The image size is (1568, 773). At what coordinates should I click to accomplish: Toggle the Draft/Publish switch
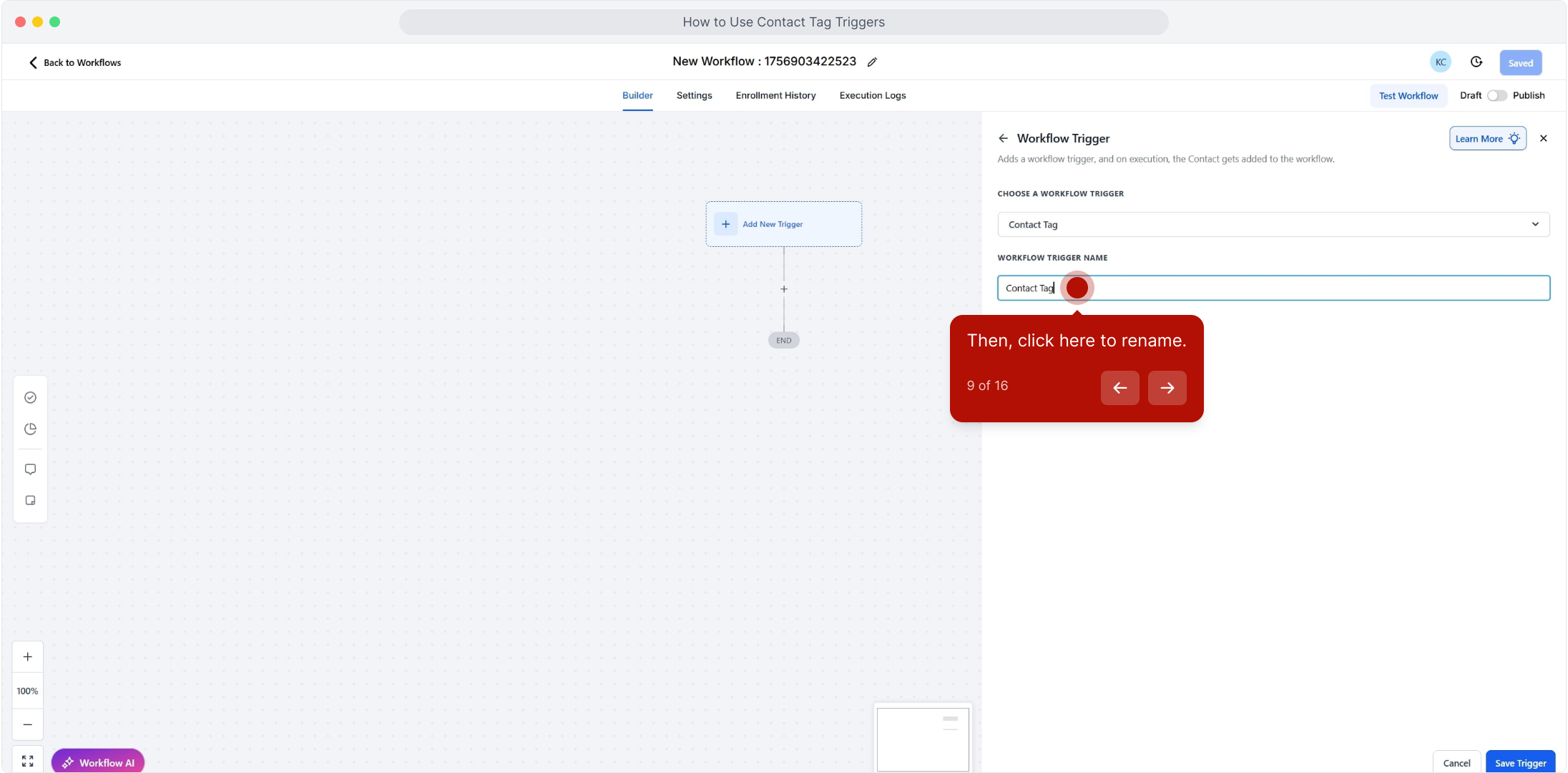point(1496,95)
